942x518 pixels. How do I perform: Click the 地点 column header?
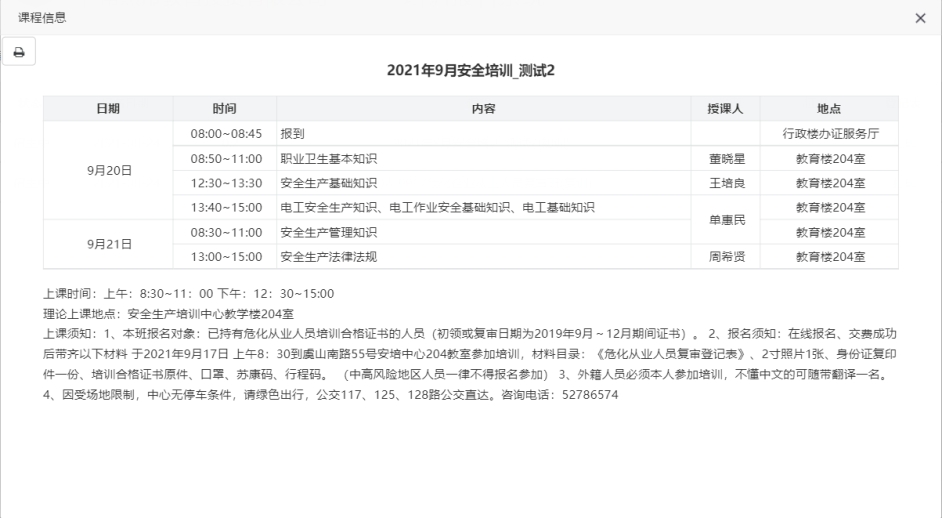(x=829, y=108)
